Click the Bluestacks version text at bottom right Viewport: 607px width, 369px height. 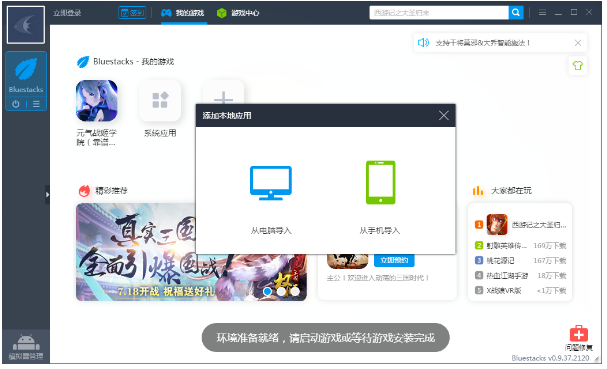550,358
